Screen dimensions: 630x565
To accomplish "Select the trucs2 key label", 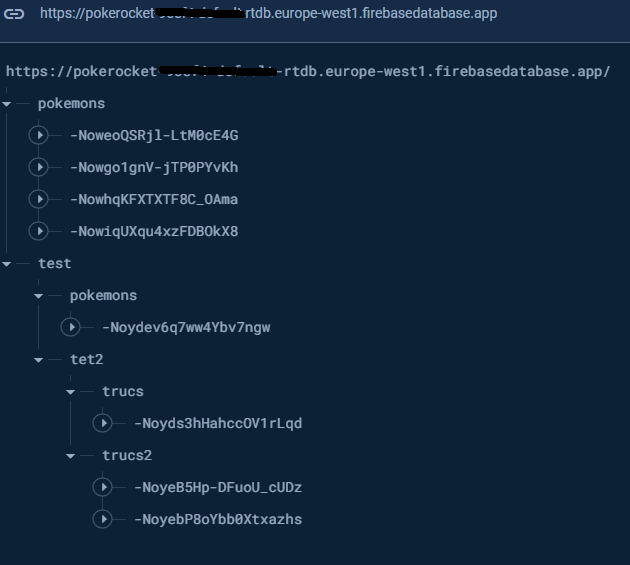I will point(127,455).
